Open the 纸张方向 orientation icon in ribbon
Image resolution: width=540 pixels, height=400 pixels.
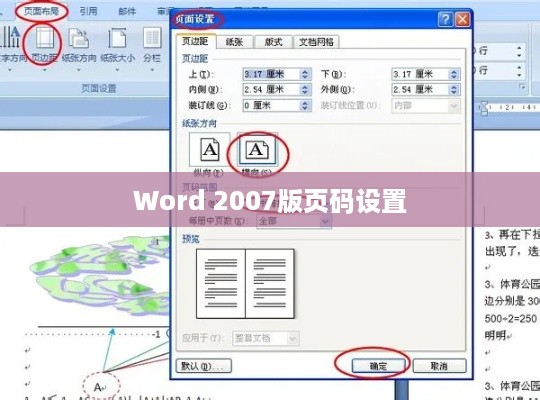(x=79, y=39)
